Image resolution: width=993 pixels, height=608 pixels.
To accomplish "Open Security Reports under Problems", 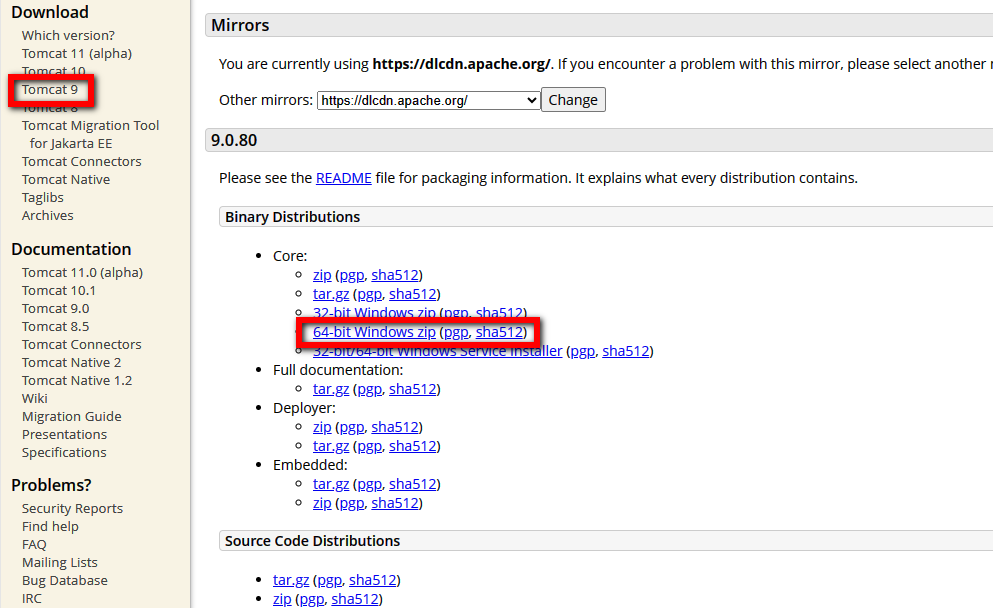I will coord(72,509).
